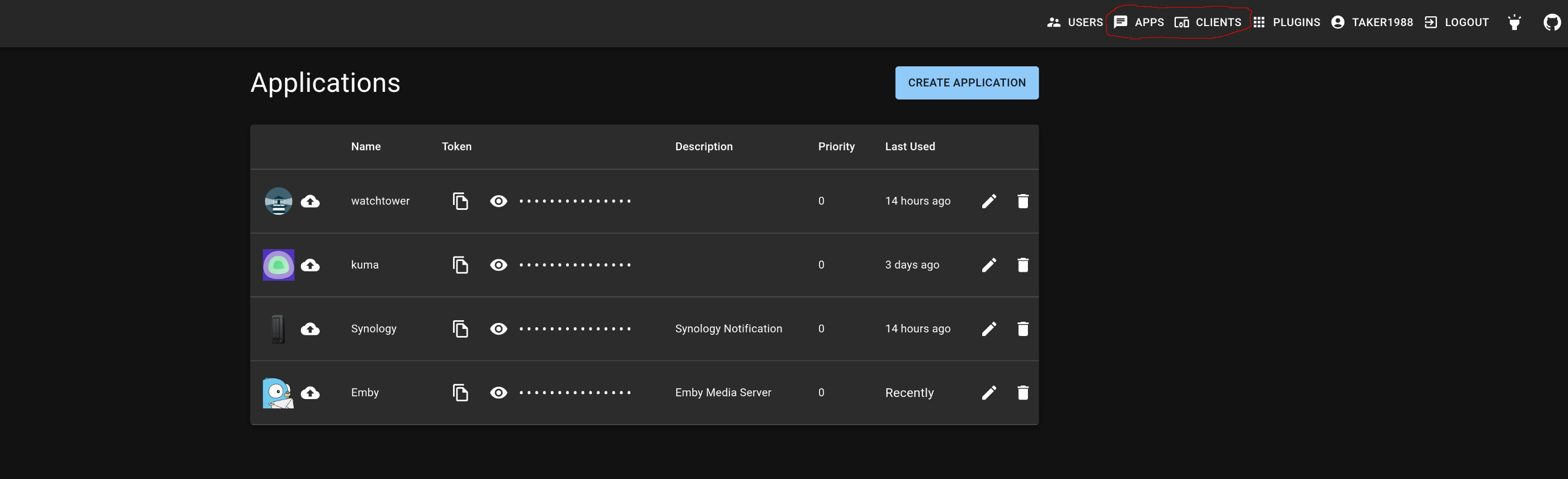
Task: Toggle visibility of the Emby token
Action: click(x=499, y=393)
